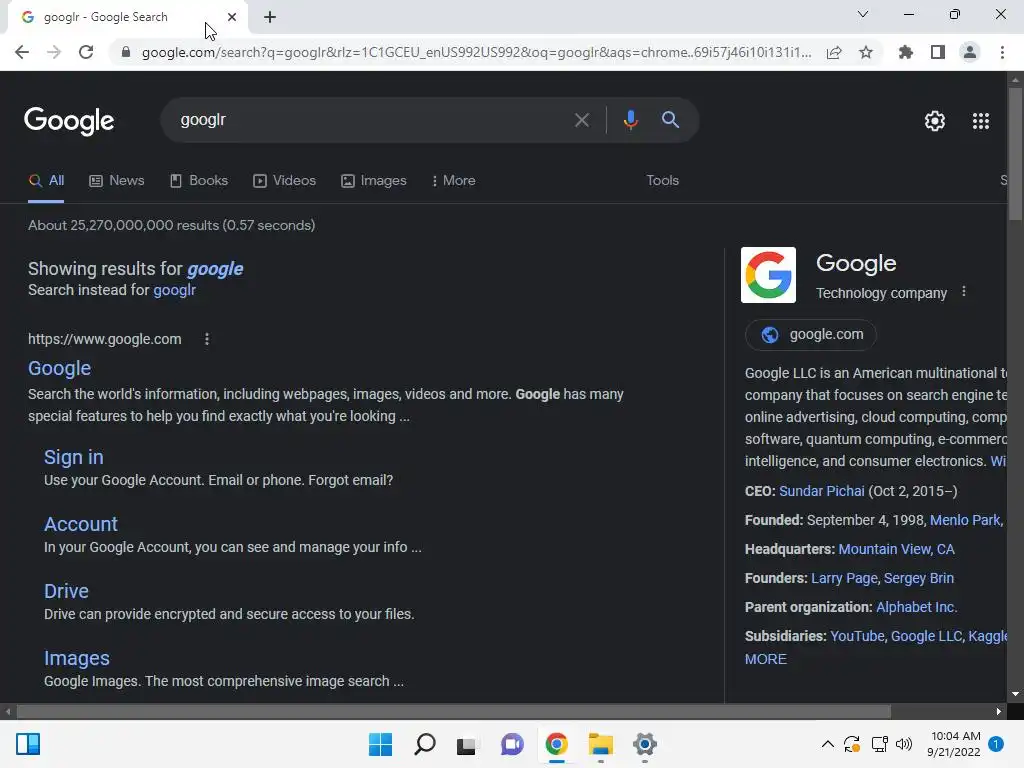This screenshot has height=768, width=1024.
Task: Open the Google result title link
Action: click(59, 368)
